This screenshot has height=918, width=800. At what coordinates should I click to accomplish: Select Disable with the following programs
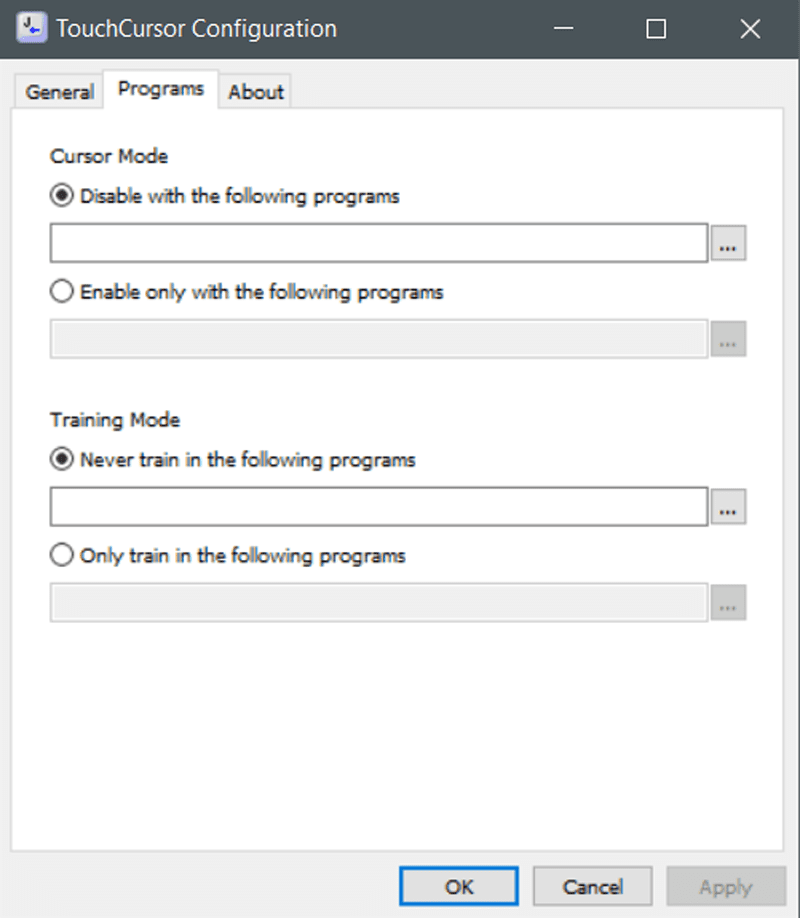pos(225,196)
